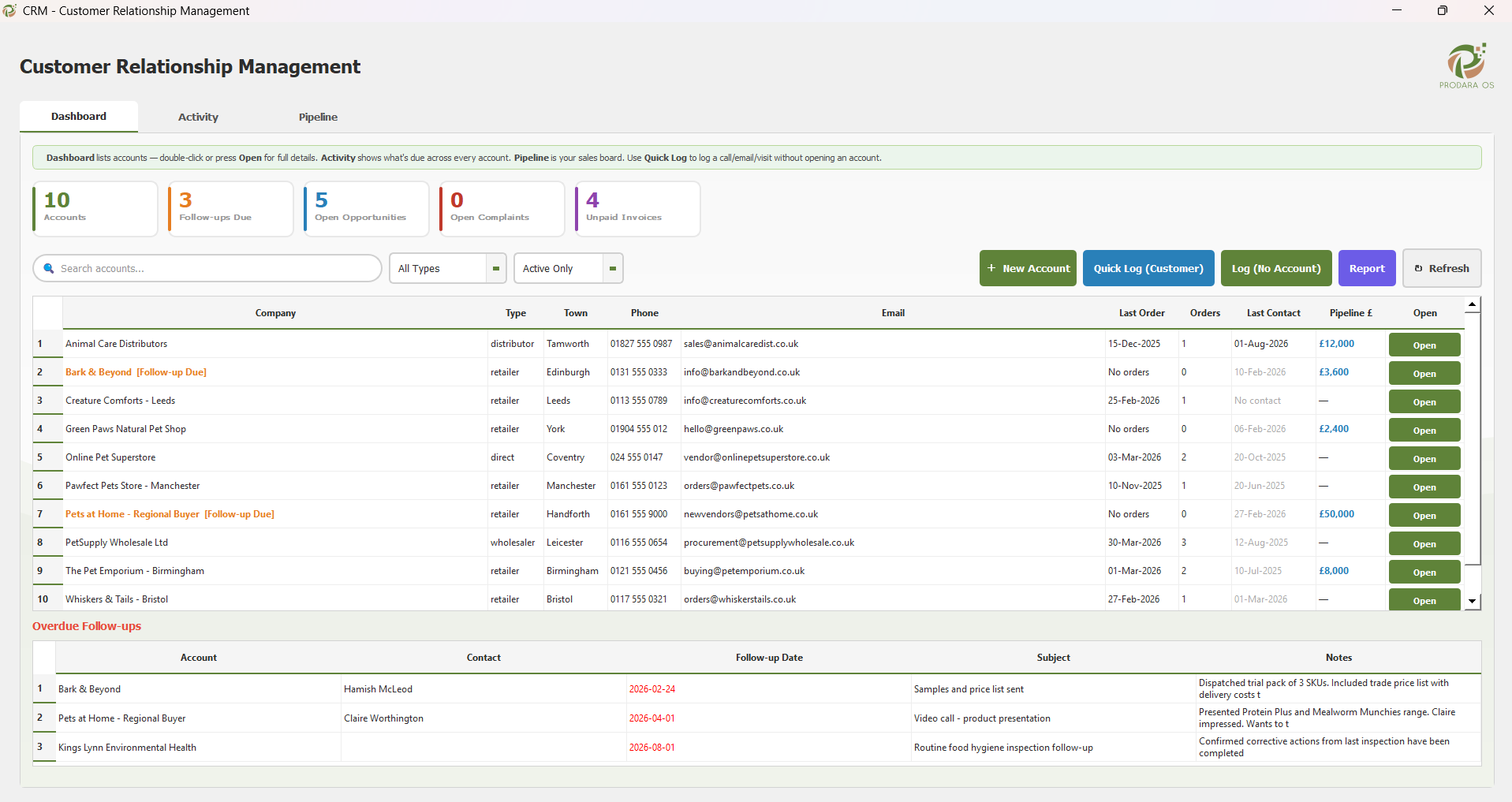Viewport: 1512px width, 802px height.
Task: Create a New Account
Action: point(1028,268)
